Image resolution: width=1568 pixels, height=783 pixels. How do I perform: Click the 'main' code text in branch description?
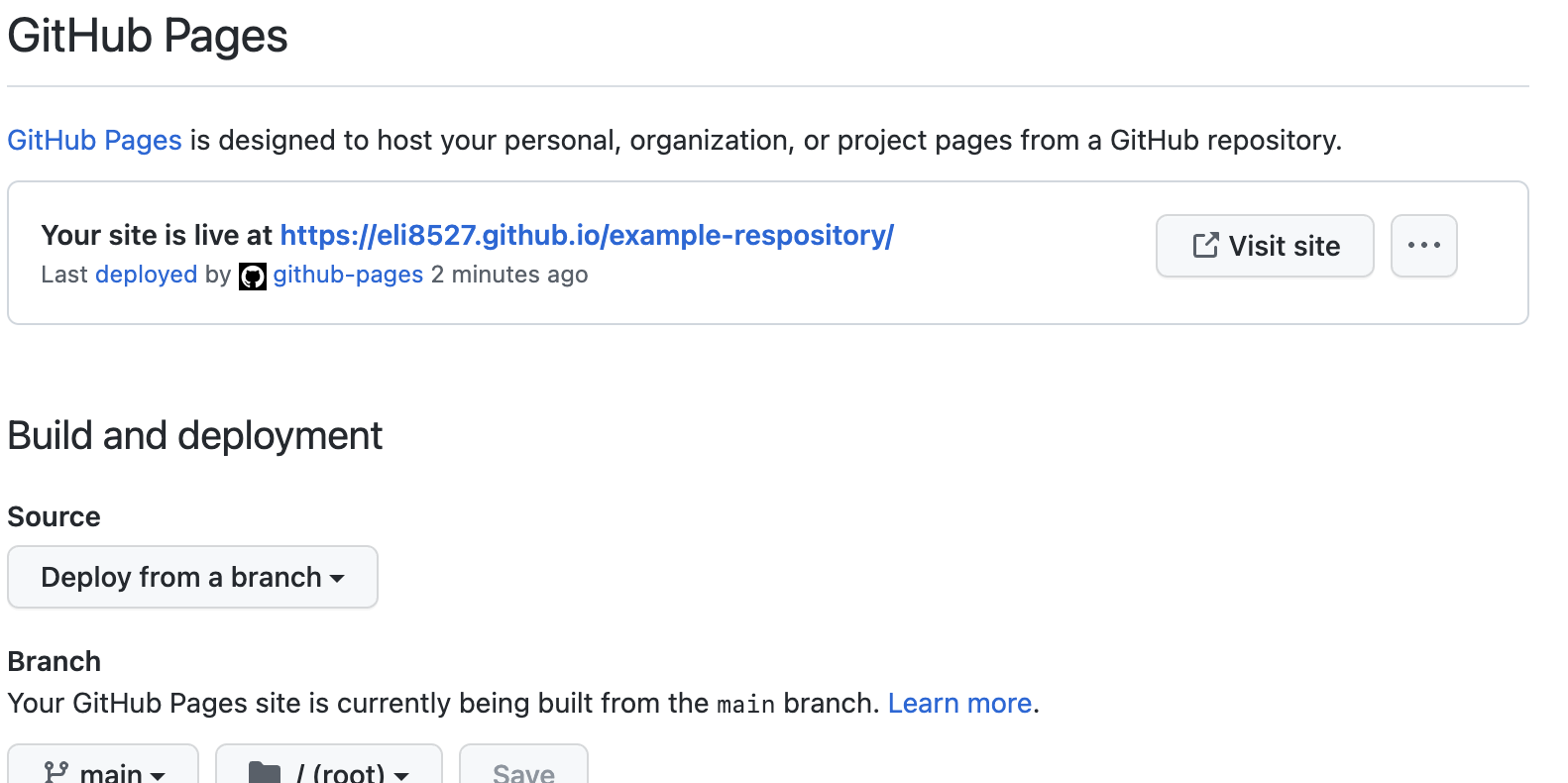[745, 704]
